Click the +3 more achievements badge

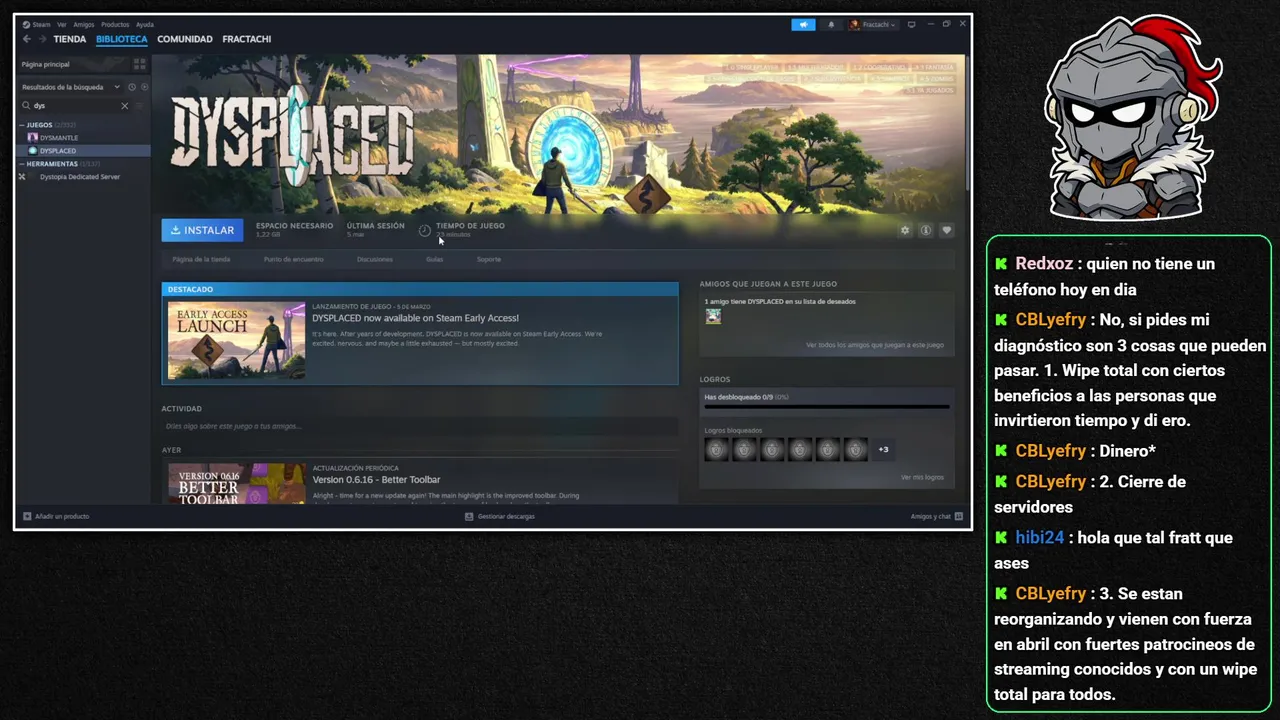click(883, 450)
